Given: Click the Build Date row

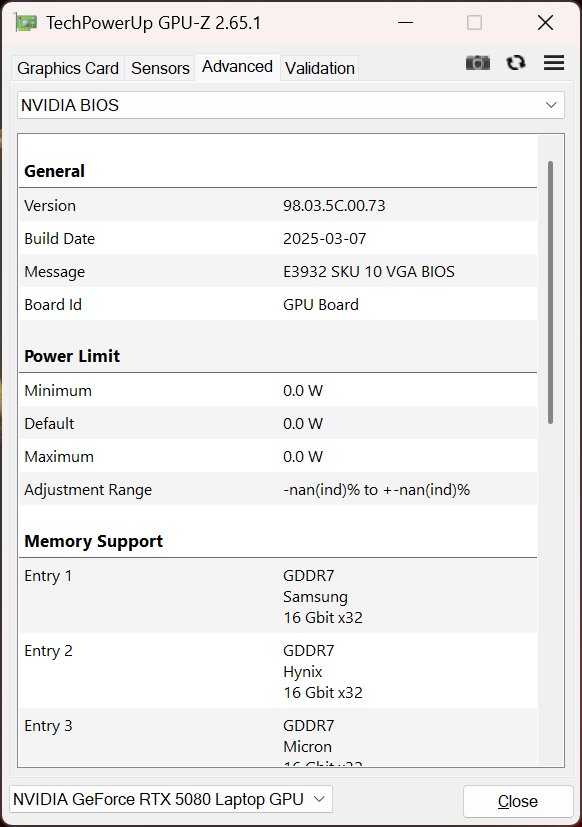Looking at the screenshot, I should [278, 238].
